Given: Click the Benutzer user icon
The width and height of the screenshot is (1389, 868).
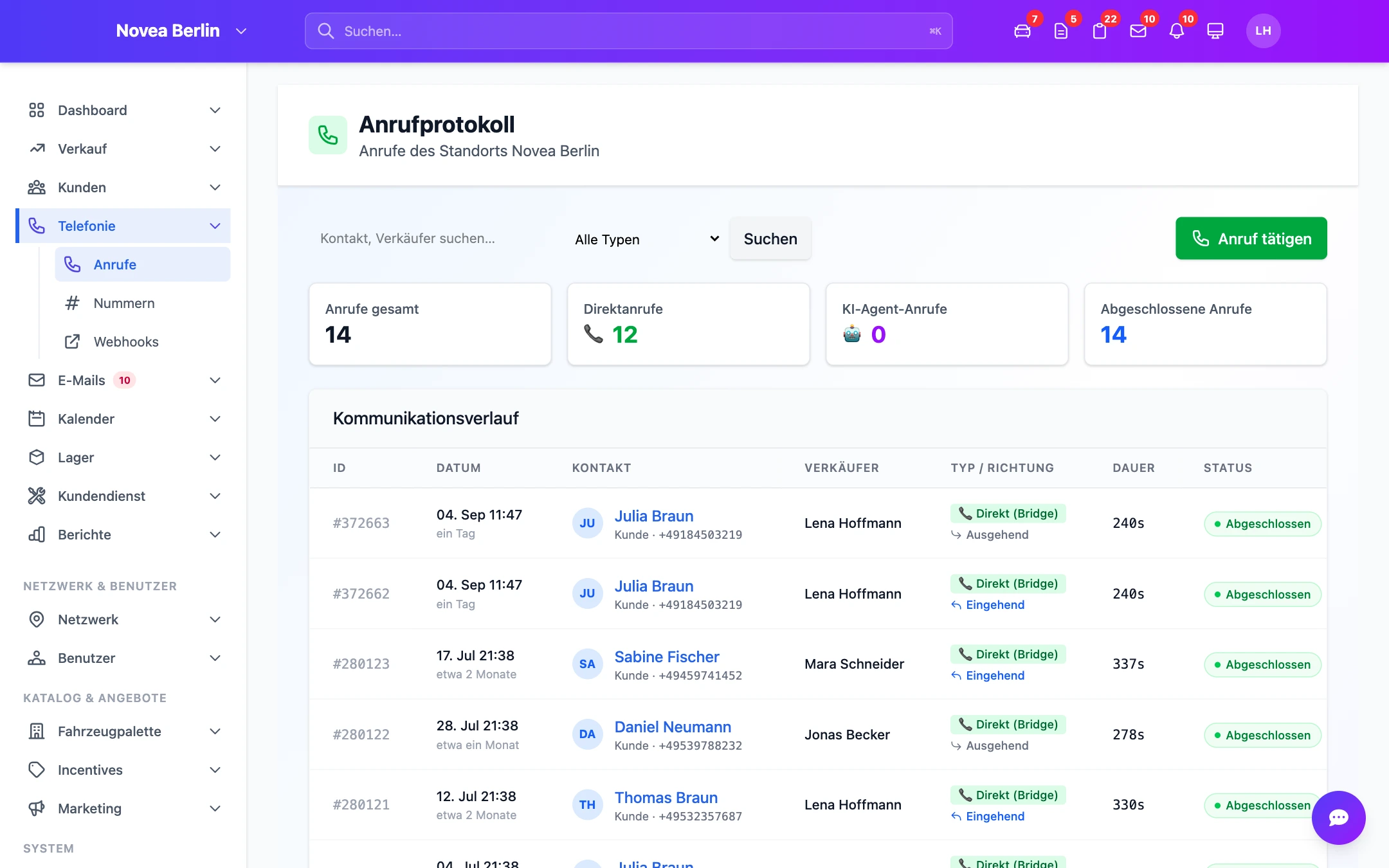Looking at the screenshot, I should (x=37, y=658).
